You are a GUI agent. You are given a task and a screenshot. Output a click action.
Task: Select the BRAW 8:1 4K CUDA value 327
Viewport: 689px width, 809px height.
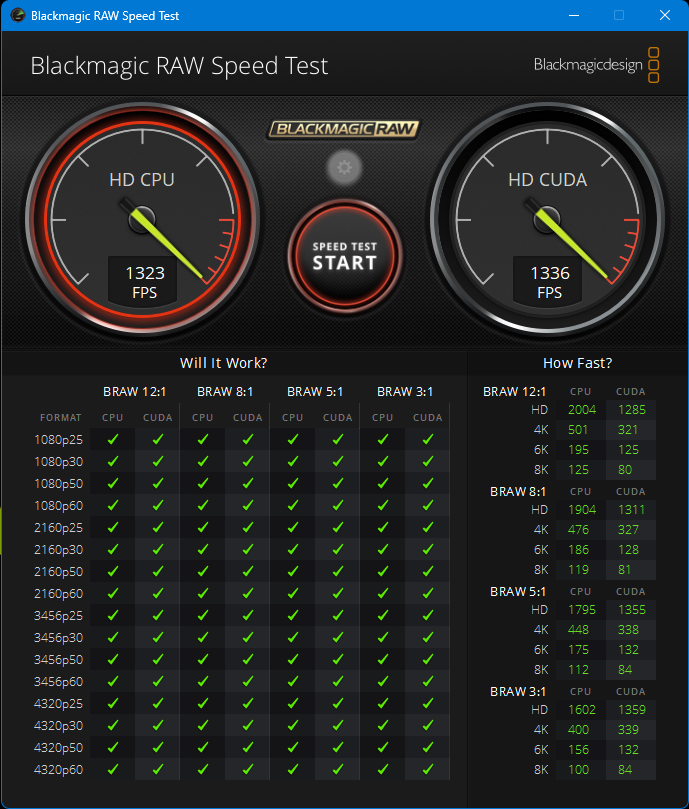coord(628,530)
